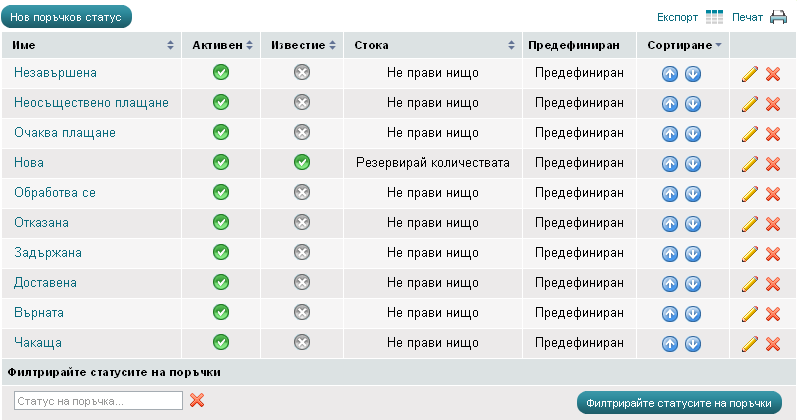Edit the Чакаща status via pencil icon
797x420 pixels.
point(750,344)
